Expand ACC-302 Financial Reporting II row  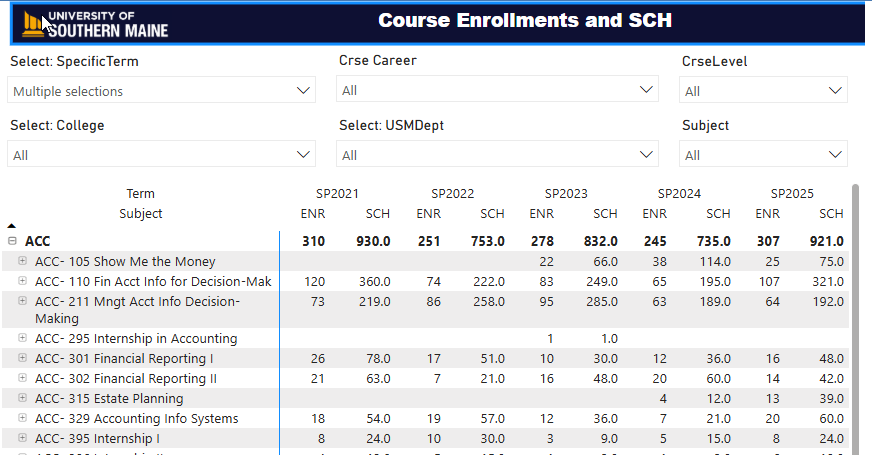(23, 379)
